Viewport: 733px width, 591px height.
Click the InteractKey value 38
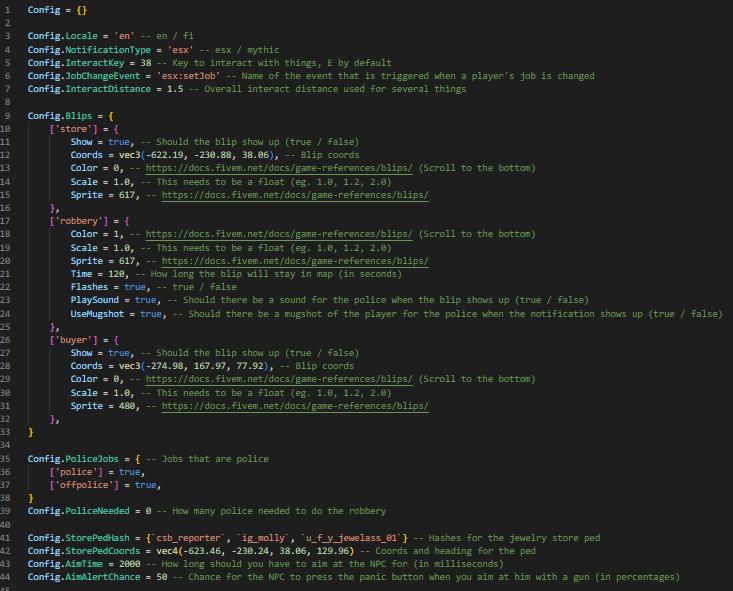click(145, 63)
